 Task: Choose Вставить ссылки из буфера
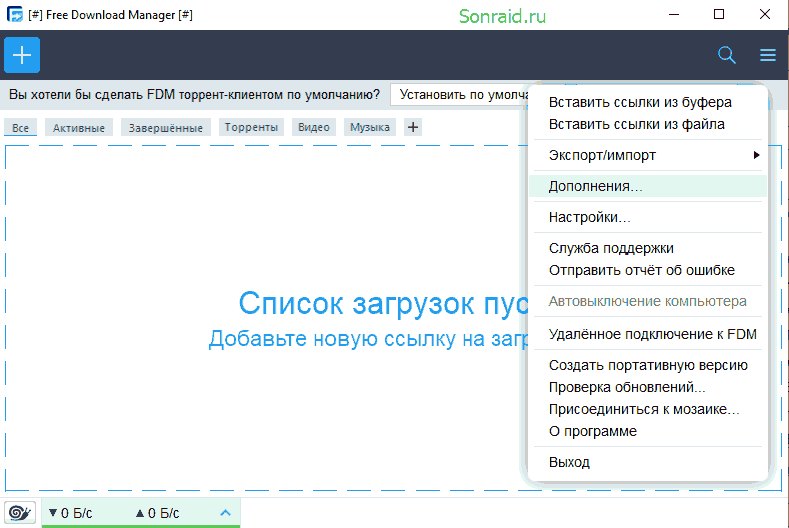pyautogui.click(x=640, y=102)
